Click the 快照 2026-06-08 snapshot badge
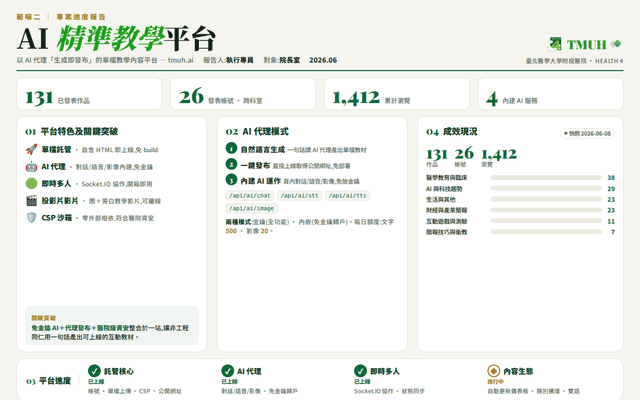The height and width of the screenshot is (400, 640). click(x=587, y=133)
